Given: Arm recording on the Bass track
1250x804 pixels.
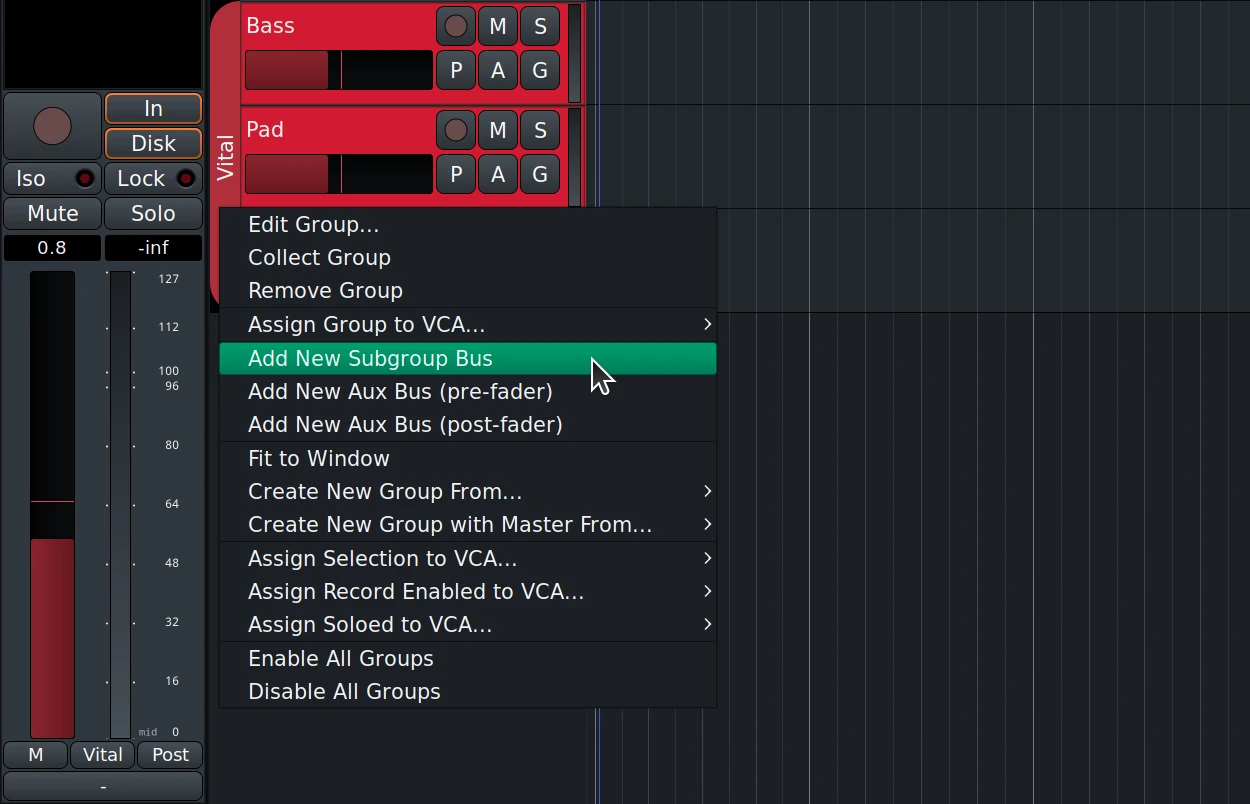Looking at the screenshot, I should click(x=456, y=26).
